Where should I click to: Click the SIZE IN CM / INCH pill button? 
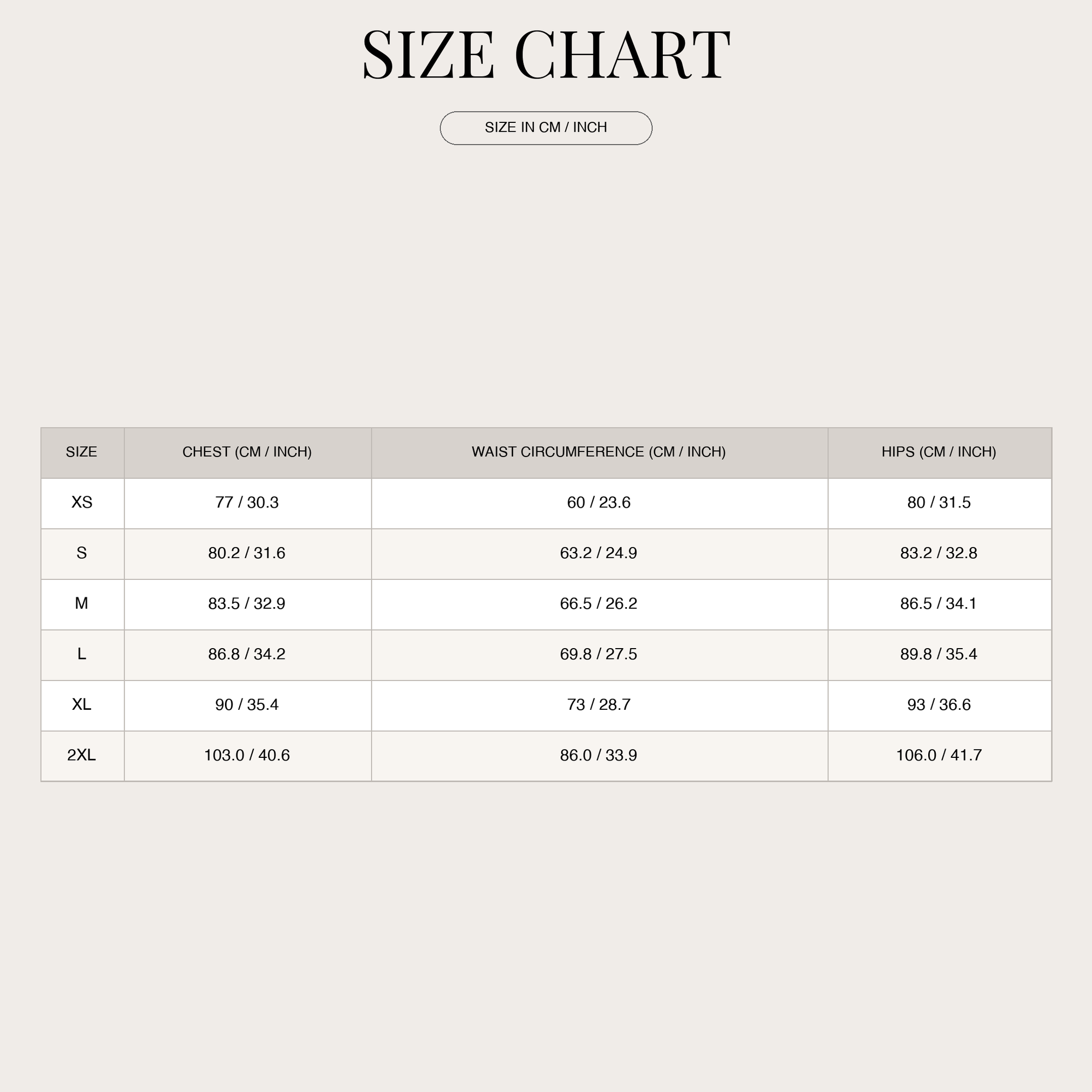pos(546,128)
